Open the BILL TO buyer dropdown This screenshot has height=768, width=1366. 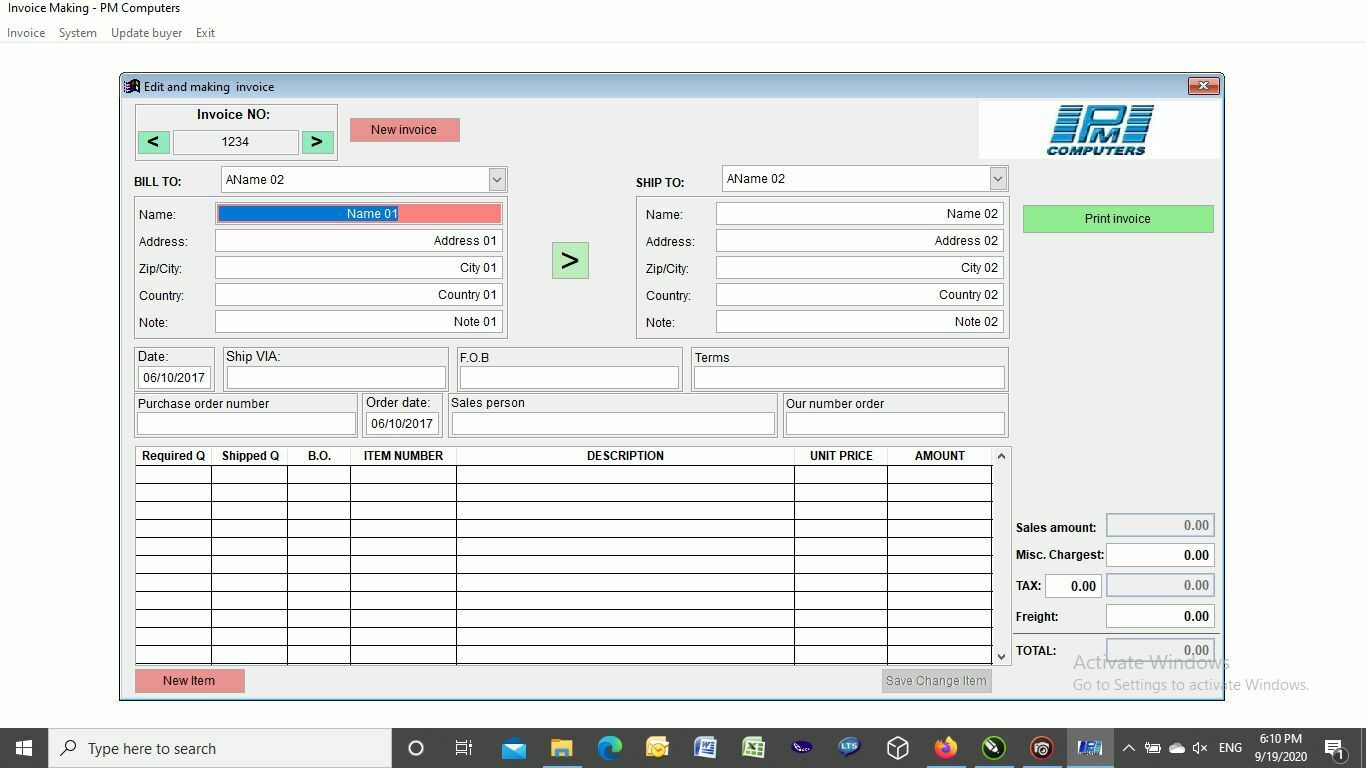click(497, 179)
